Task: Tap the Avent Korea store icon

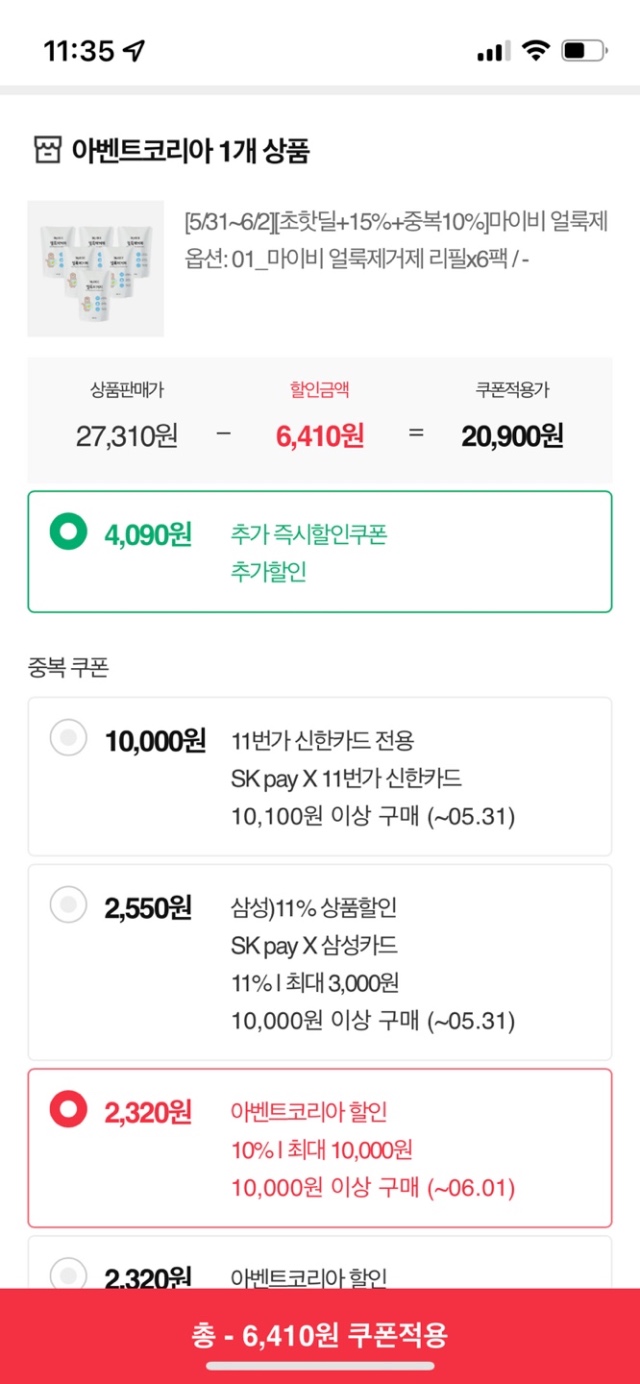Action: click(x=47, y=151)
